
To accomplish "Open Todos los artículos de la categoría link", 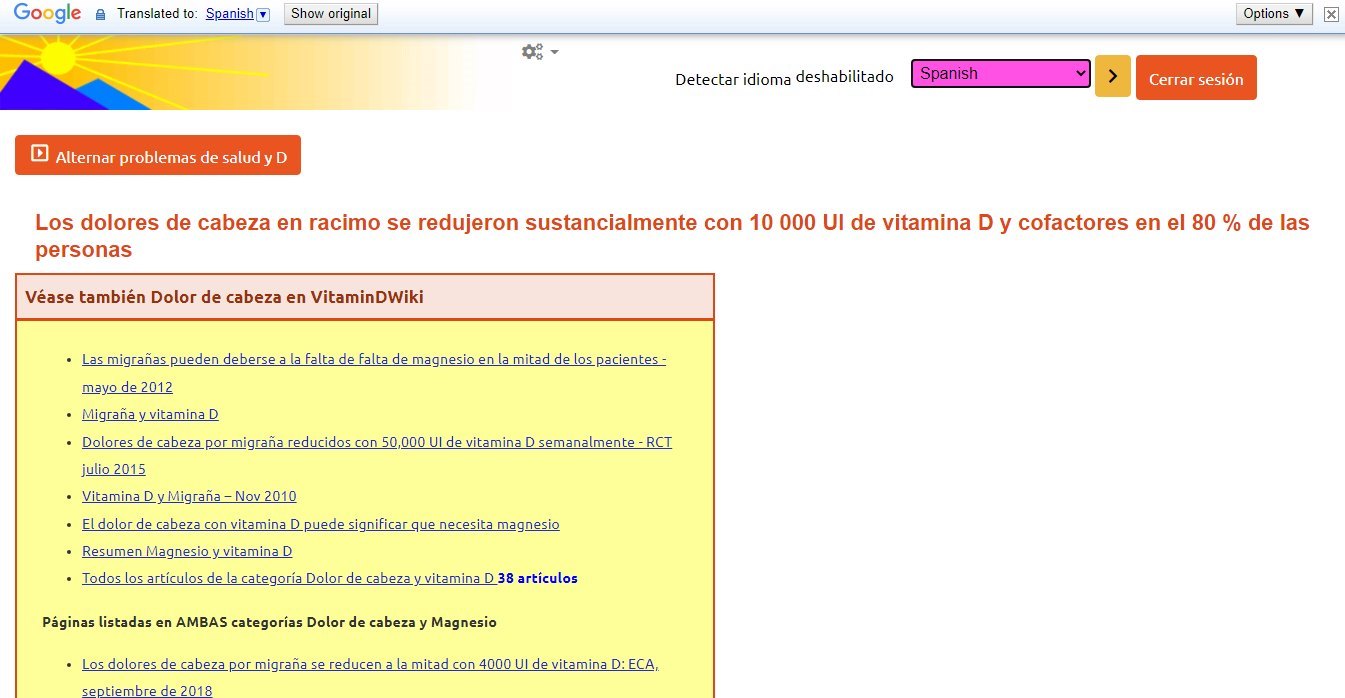I will (x=288, y=578).
